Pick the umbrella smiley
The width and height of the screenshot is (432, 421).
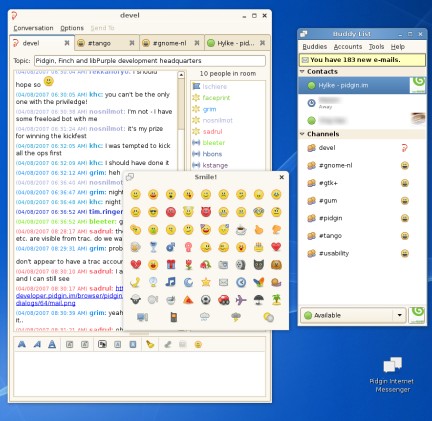[259, 300]
